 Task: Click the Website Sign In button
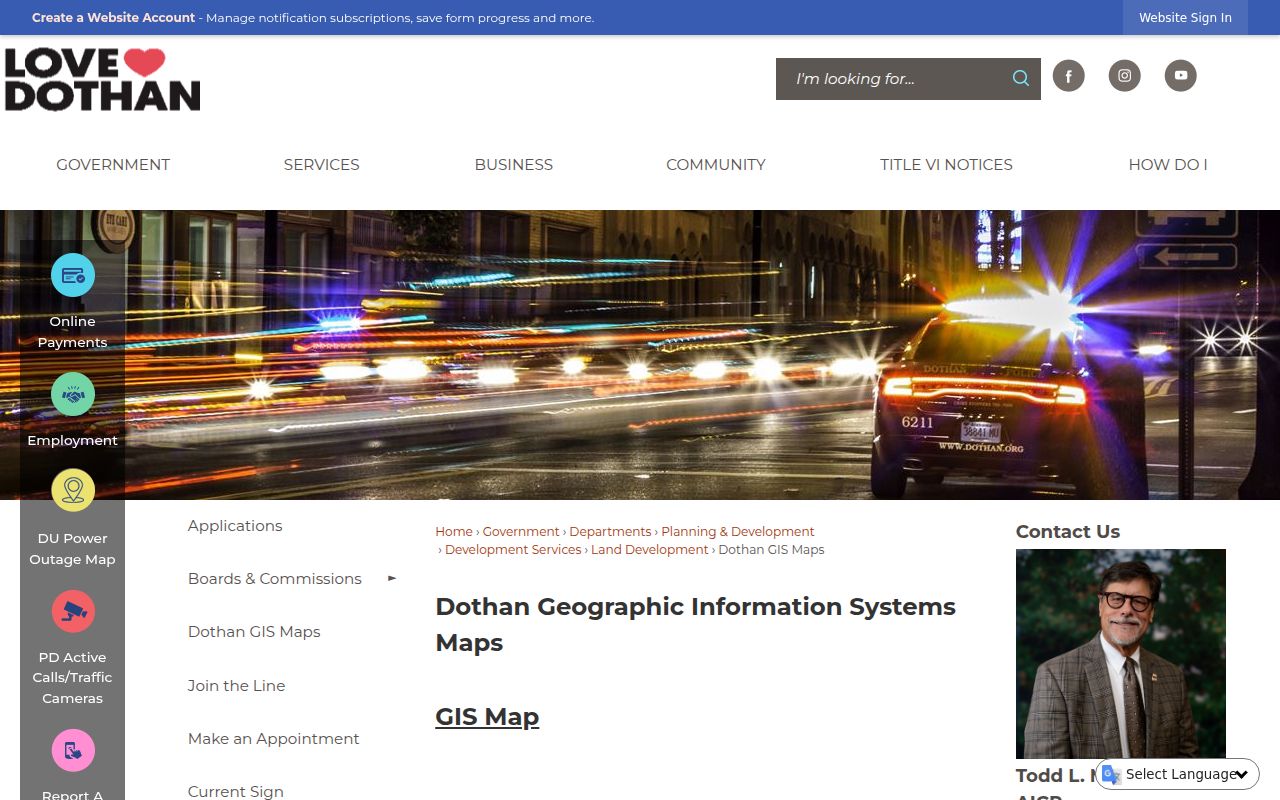tap(1185, 18)
